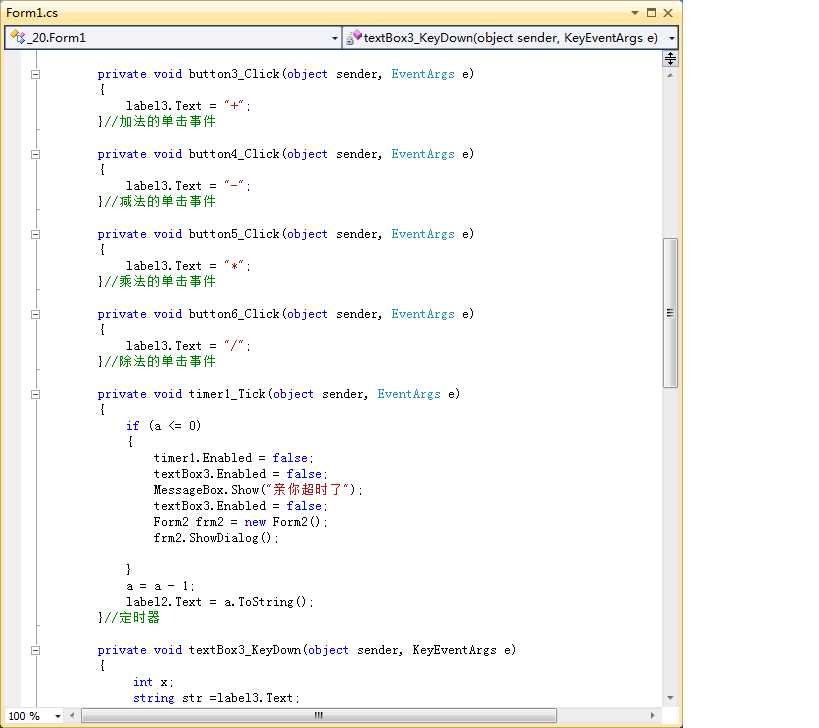Click the button3_Click method signature

pyautogui.click(x=286, y=74)
